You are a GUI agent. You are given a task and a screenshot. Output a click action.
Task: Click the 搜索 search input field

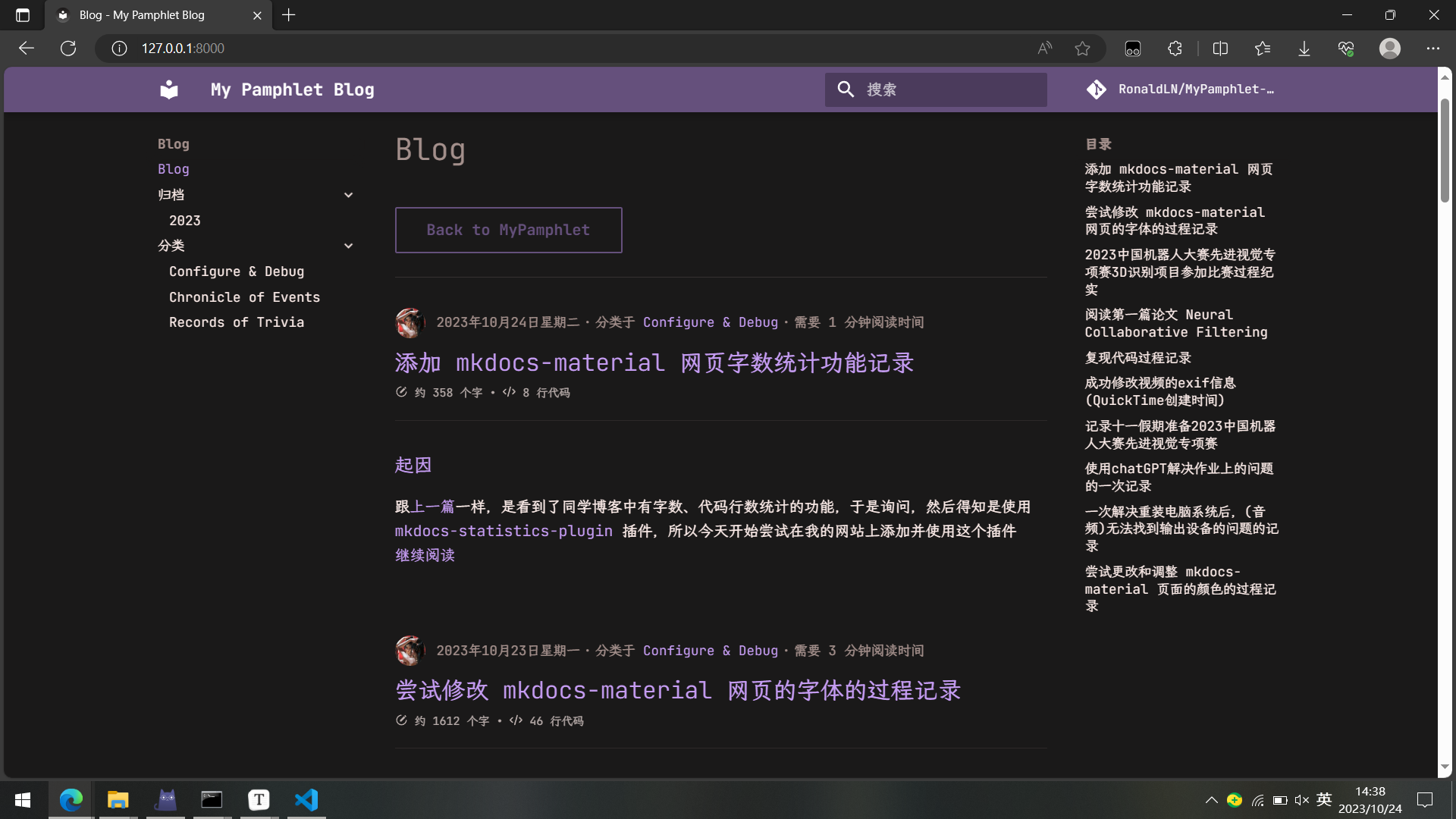tap(948, 89)
